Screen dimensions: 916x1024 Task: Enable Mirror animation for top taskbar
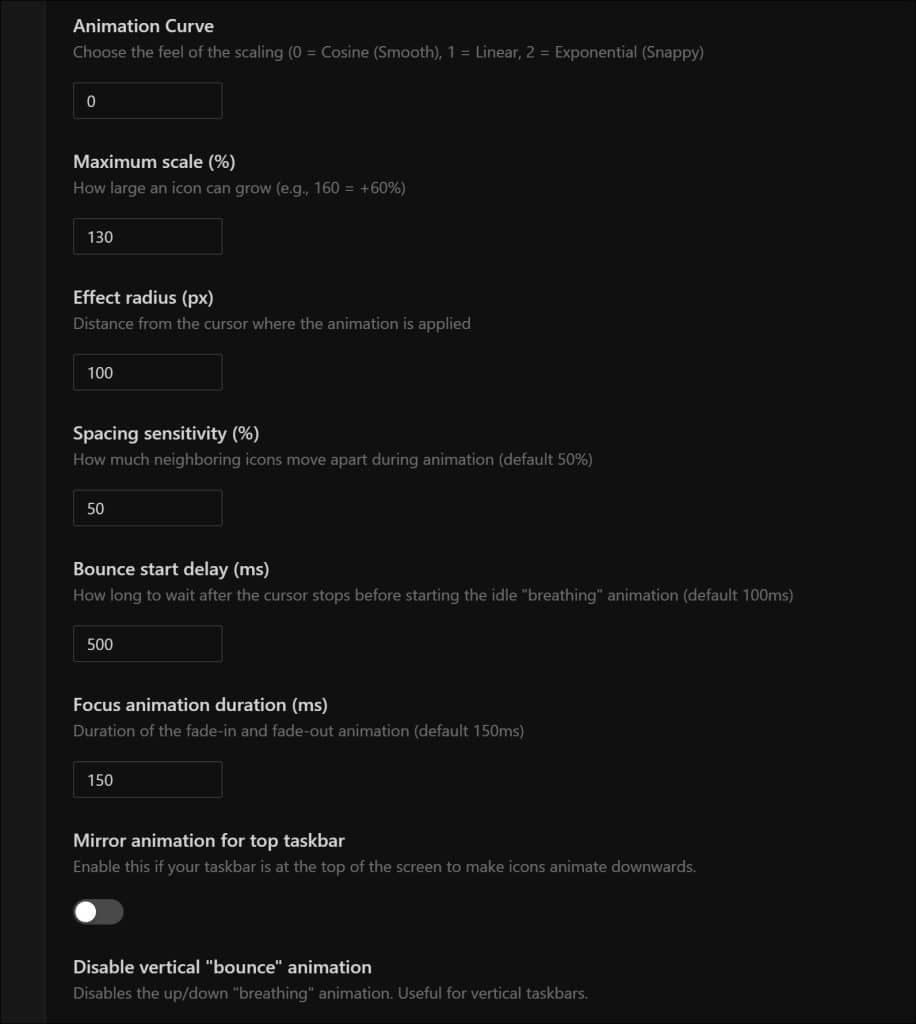(x=97, y=911)
